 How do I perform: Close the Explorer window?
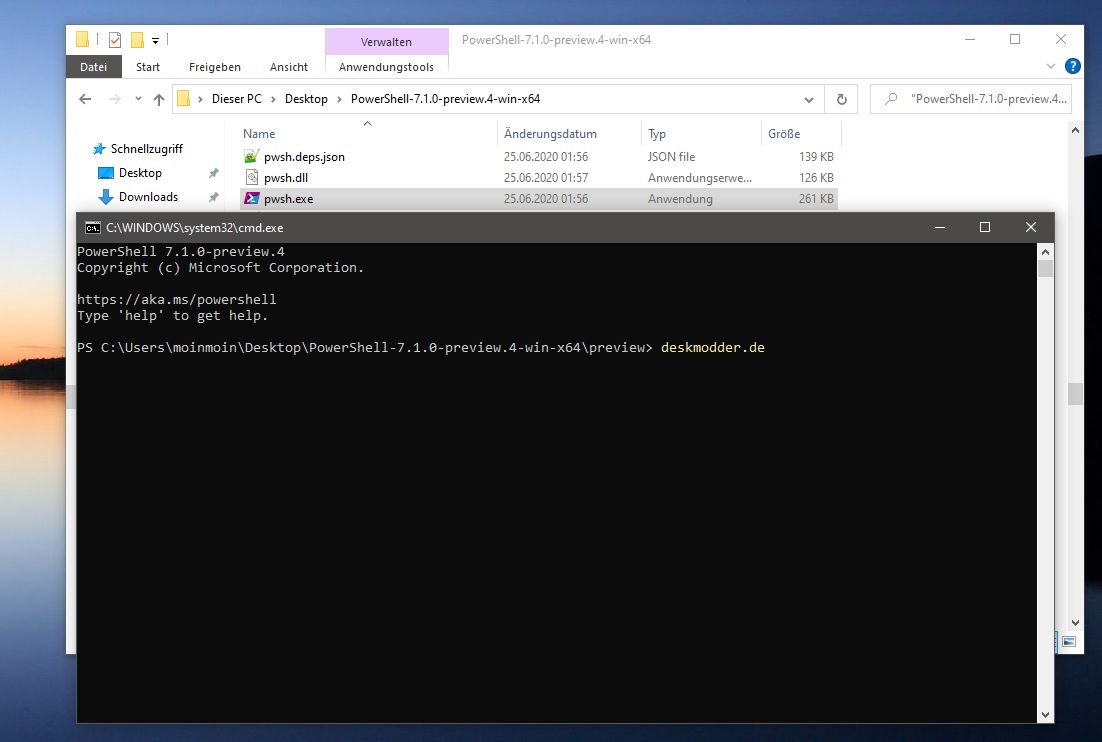coord(1061,39)
